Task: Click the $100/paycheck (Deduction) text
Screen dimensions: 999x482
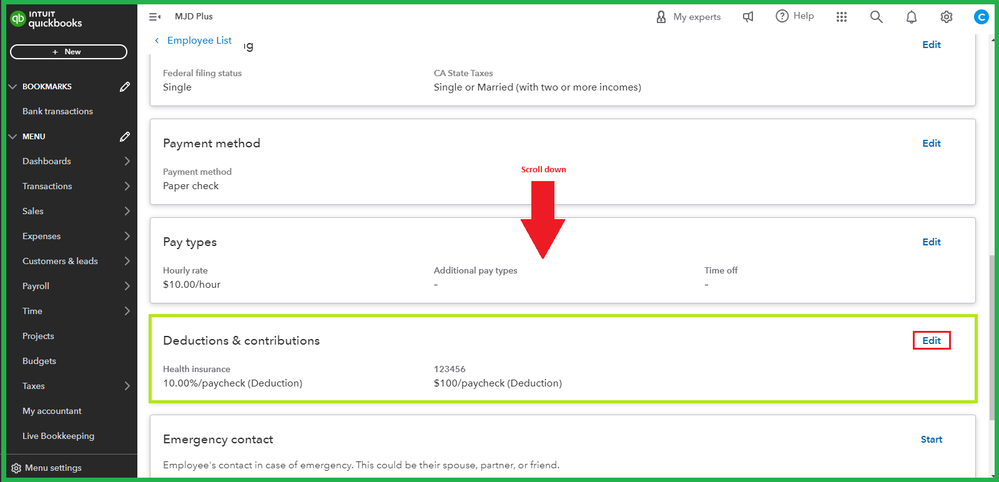Action: point(498,383)
